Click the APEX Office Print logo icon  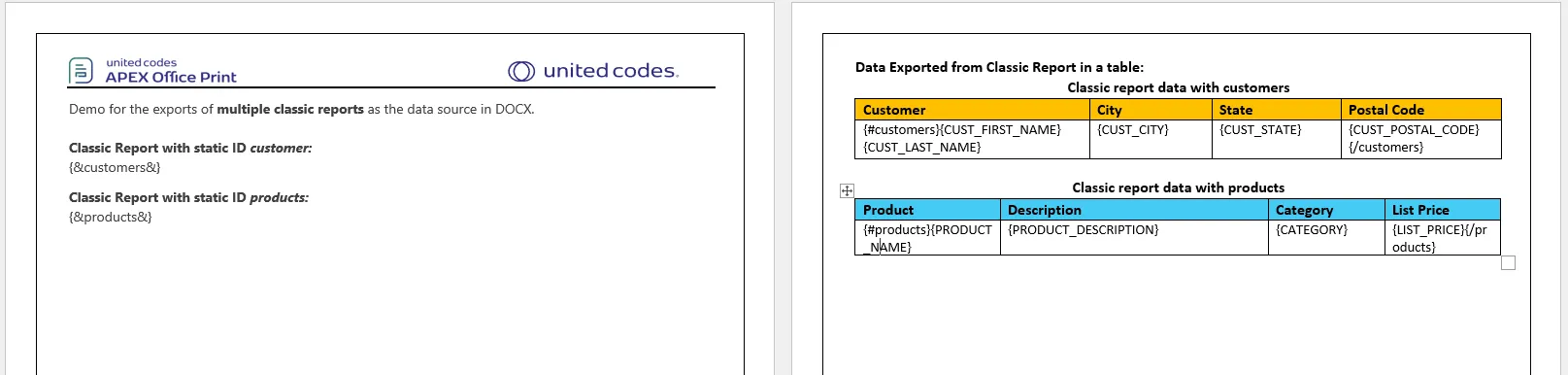[81, 71]
